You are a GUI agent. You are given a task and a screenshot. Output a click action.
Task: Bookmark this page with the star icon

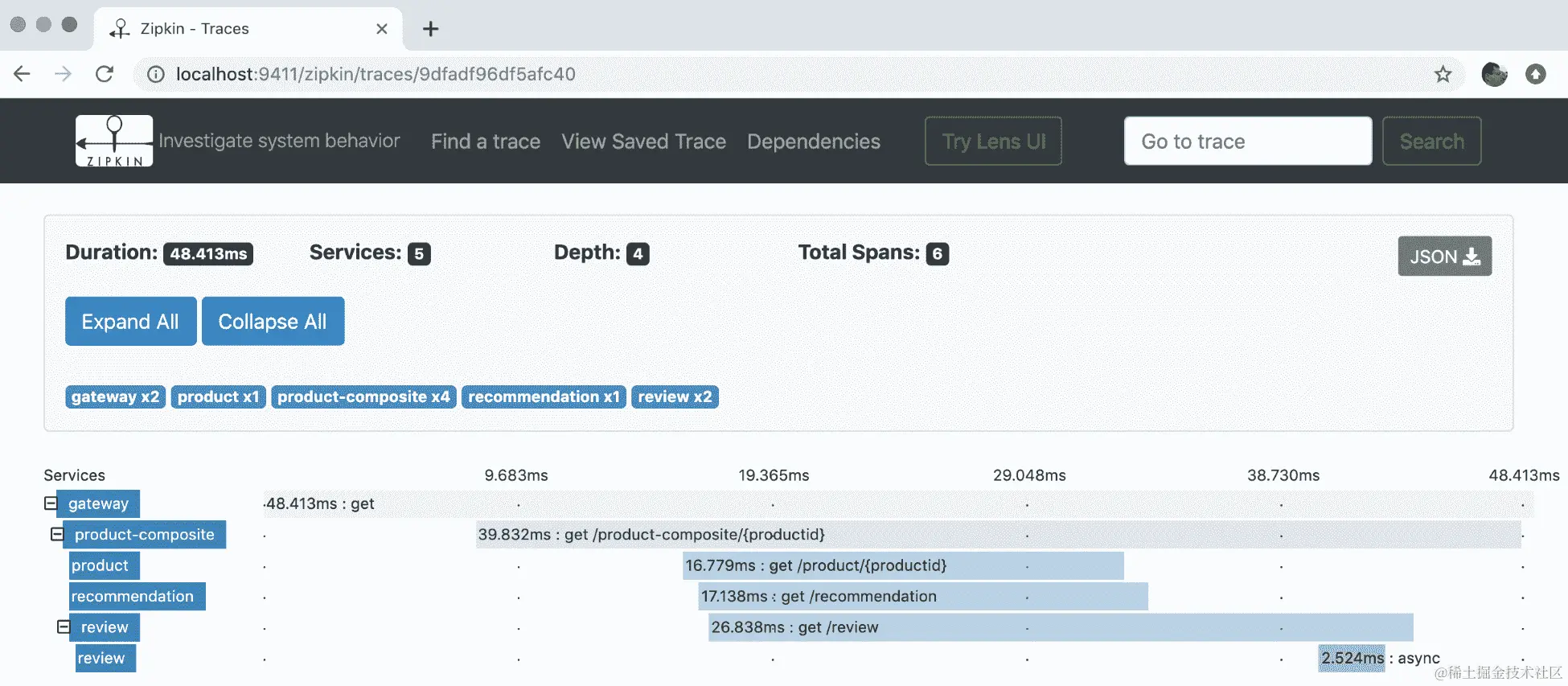[1443, 74]
